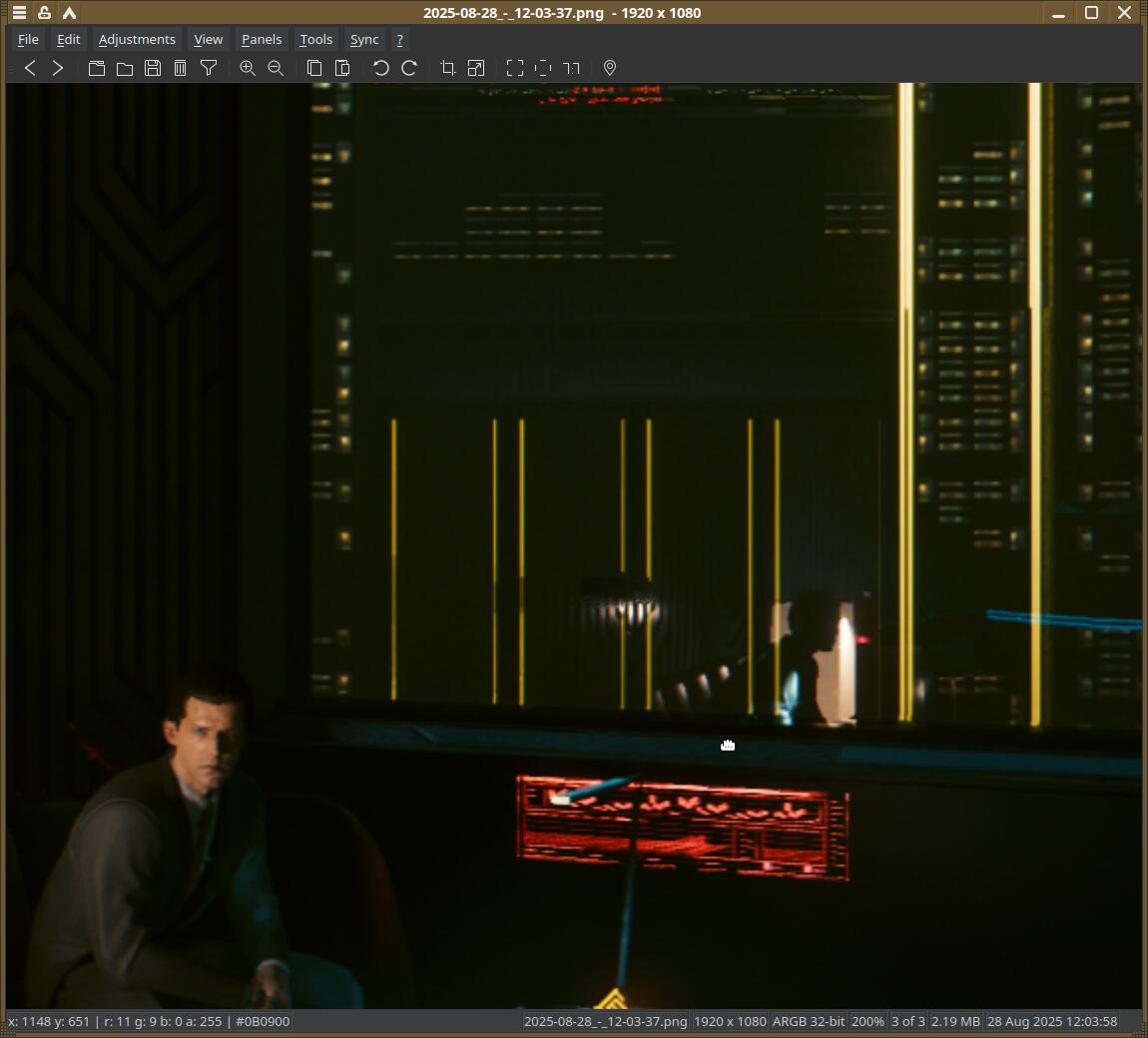Image resolution: width=1148 pixels, height=1038 pixels.
Task: Click the '28 Aug 2025 12:03:58' date text
Action: 1052,1021
